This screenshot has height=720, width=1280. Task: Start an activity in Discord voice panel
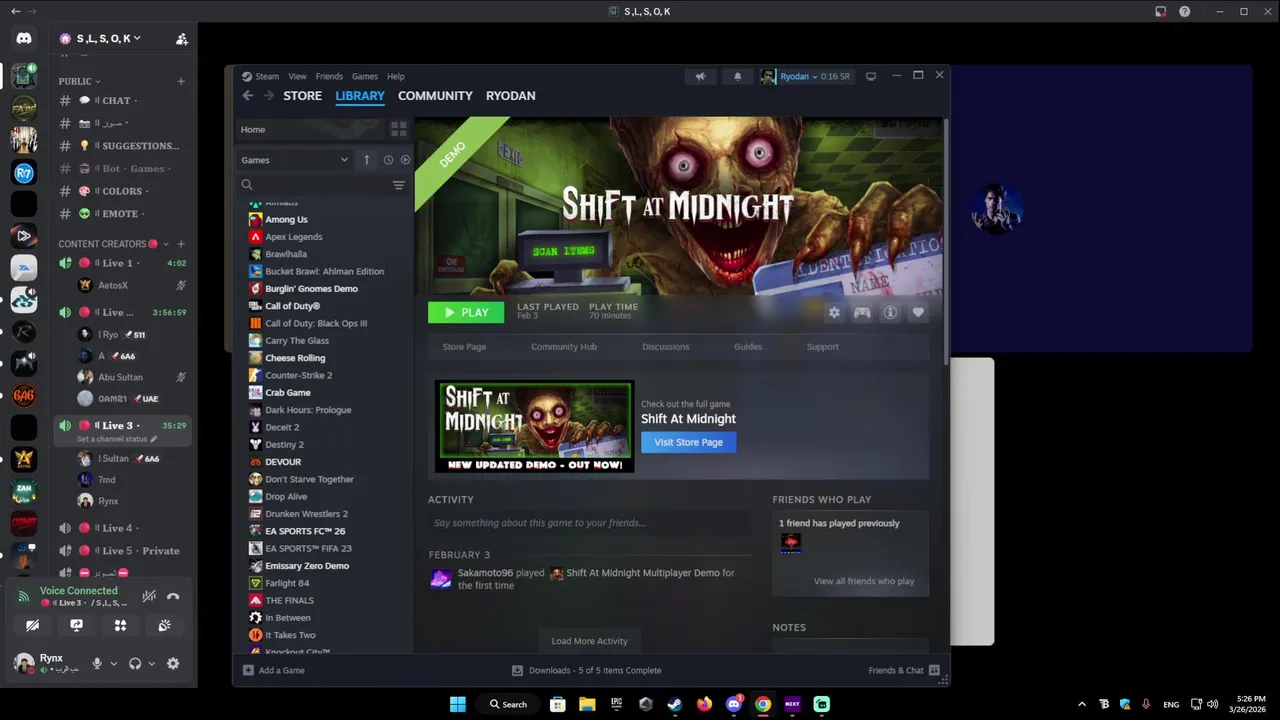[x=120, y=625]
